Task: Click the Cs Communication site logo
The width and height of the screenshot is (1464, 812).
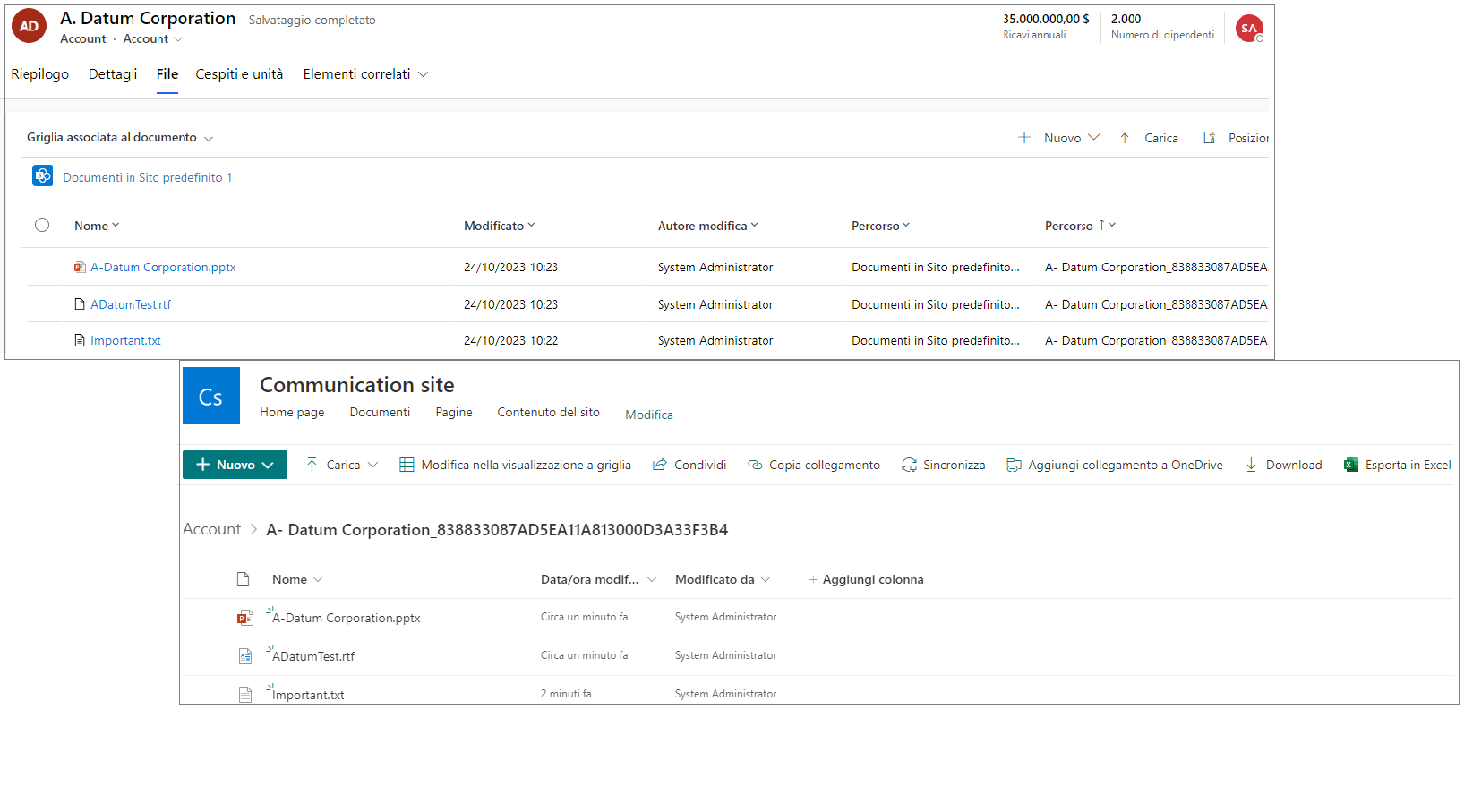Action: click(x=211, y=396)
